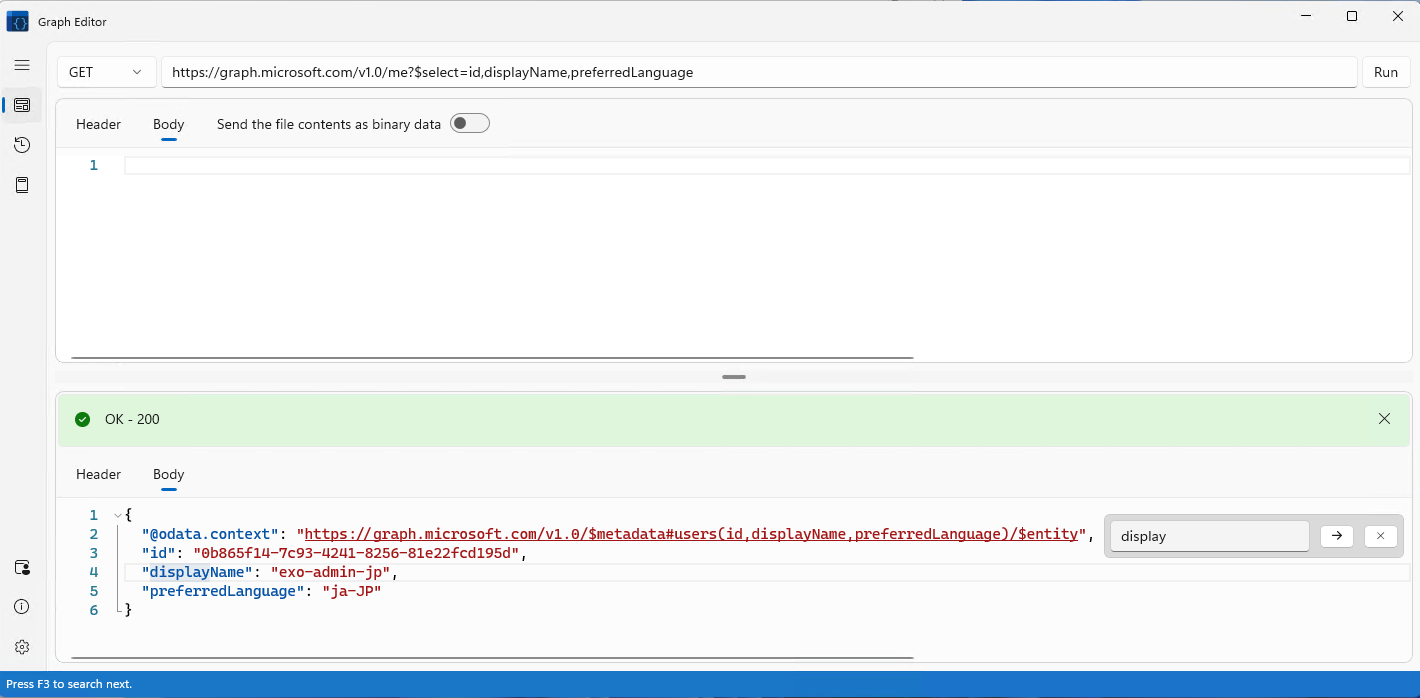This screenshot has width=1420, height=698.
Task: Maximize the Graph Editor window
Action: pyautogui.click(x=1352, y=16)
